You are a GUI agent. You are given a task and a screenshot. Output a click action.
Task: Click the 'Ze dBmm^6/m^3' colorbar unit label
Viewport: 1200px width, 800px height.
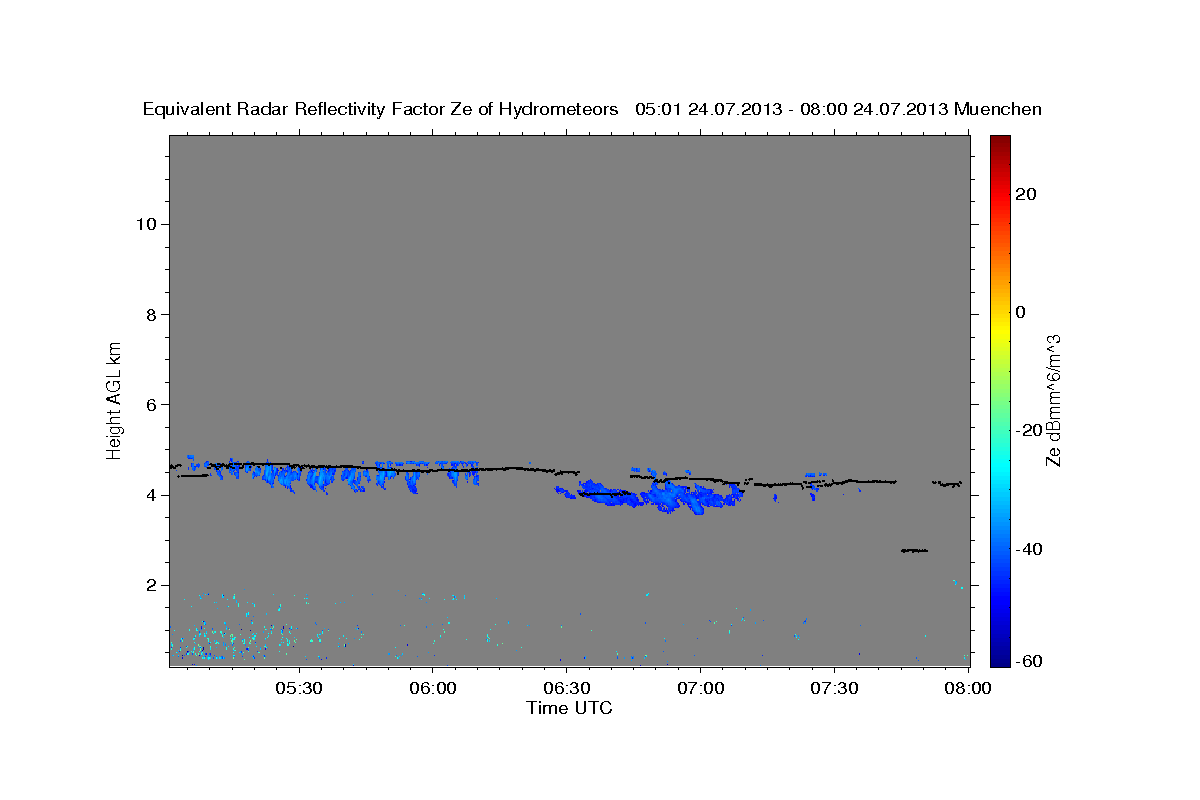pyautogui.click(x=1053, y=400)
